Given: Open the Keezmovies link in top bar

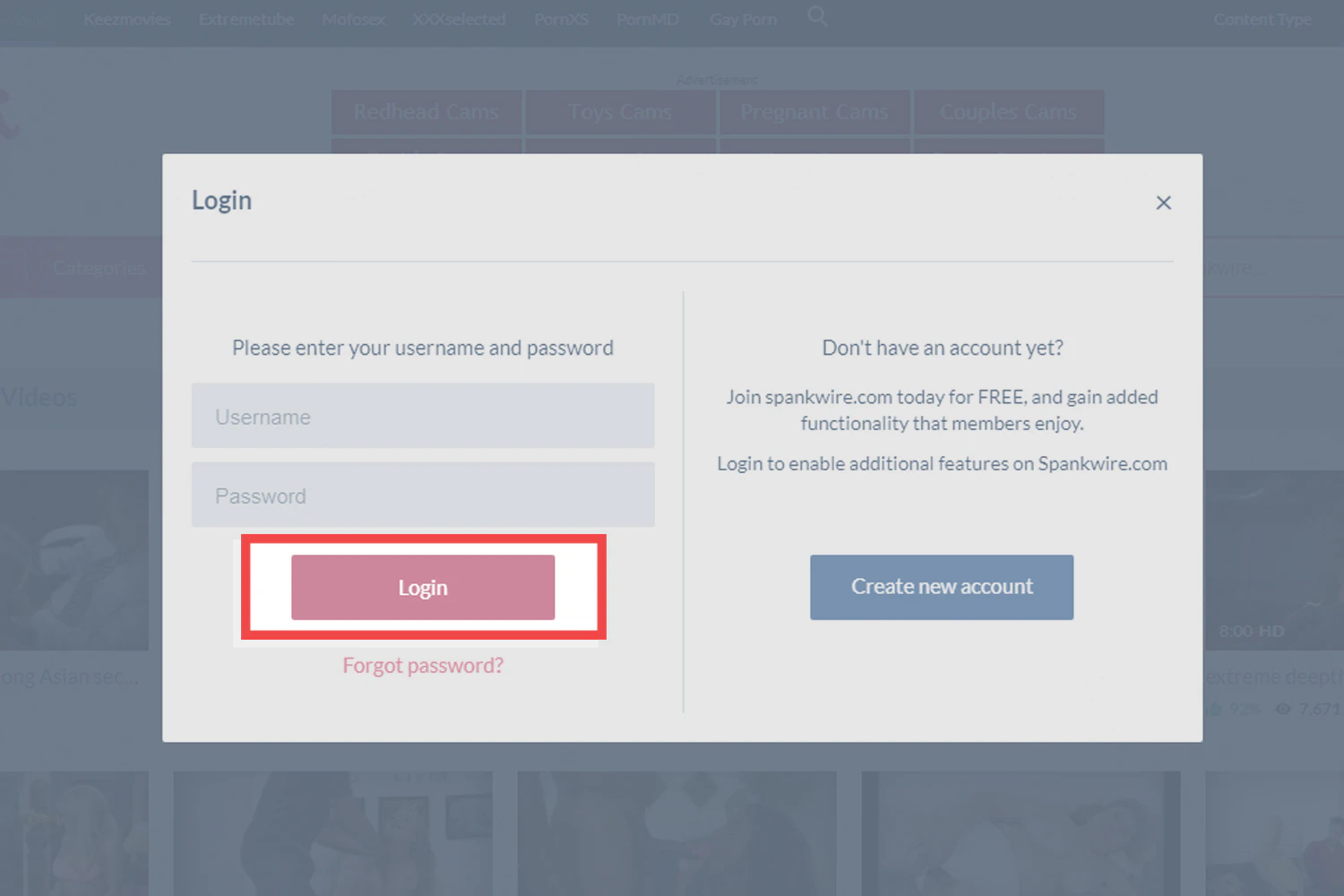Looking at the screenshot, I should [127, 19].
